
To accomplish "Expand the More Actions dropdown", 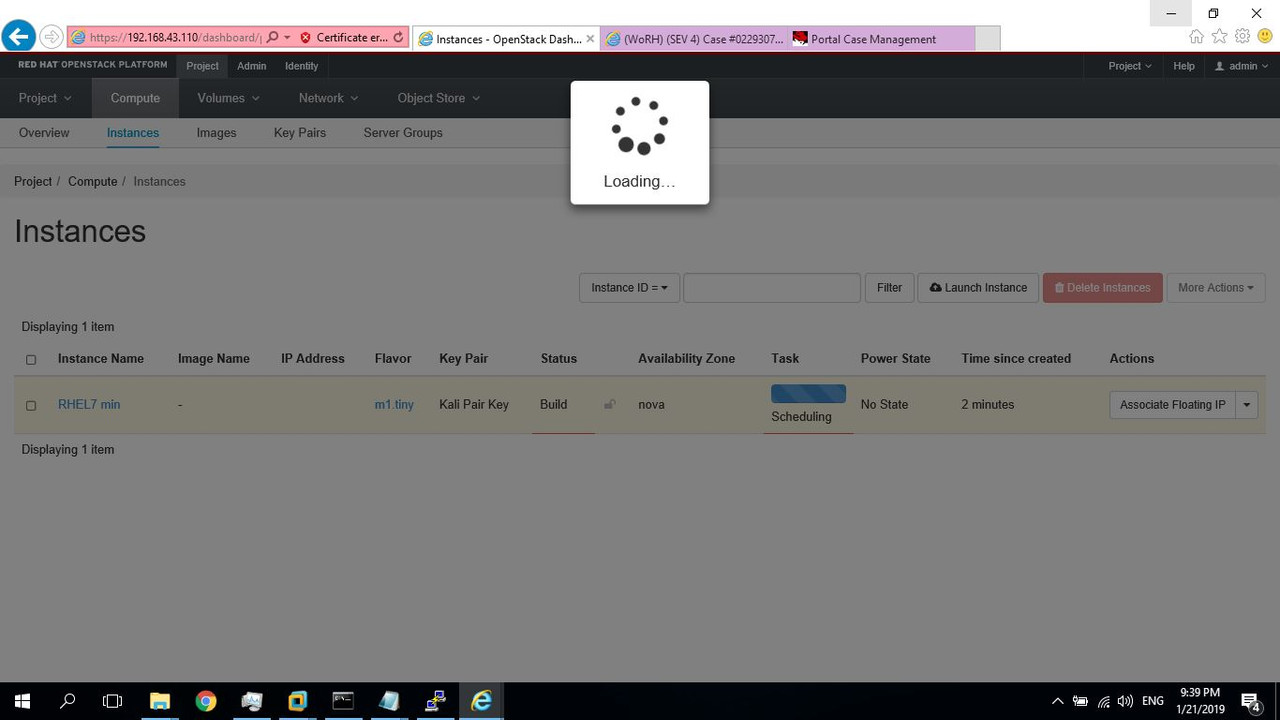I will pyautogui.click(x=1215, y=288).
